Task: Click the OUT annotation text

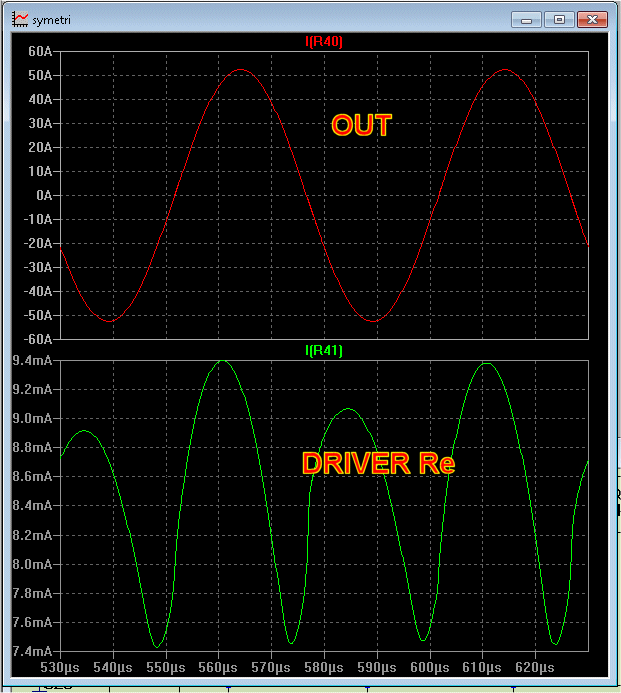Action: (362, 125)
